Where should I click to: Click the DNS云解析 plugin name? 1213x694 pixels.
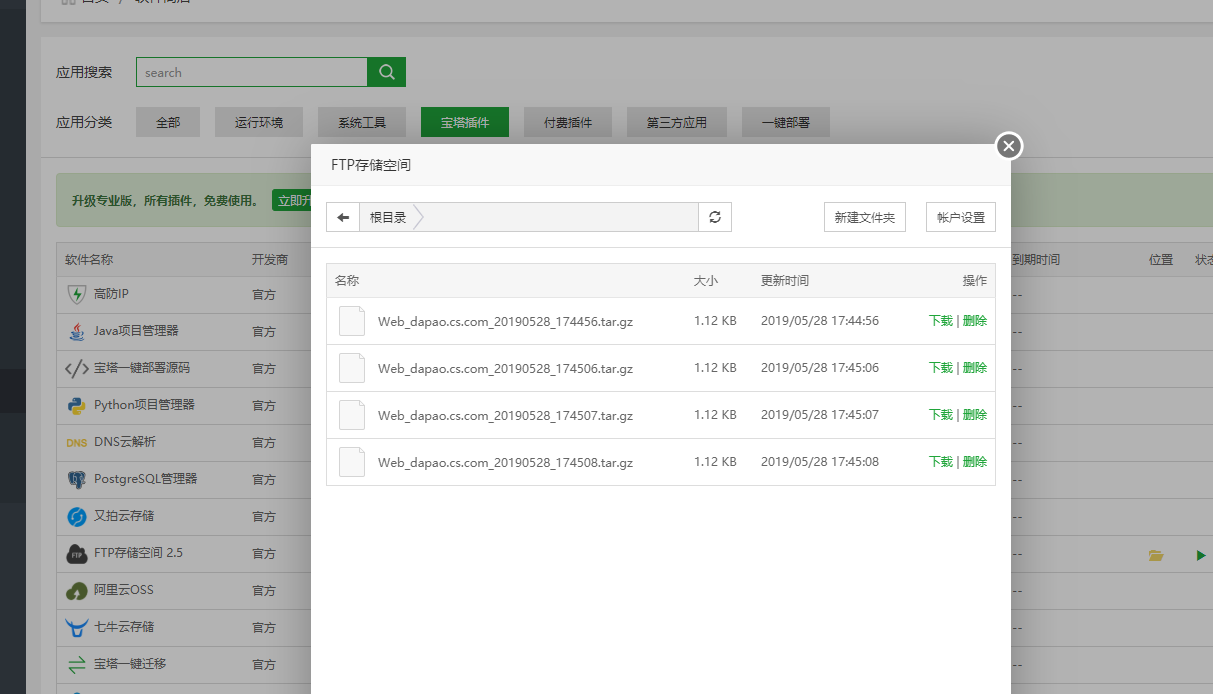tap(125, 442)
